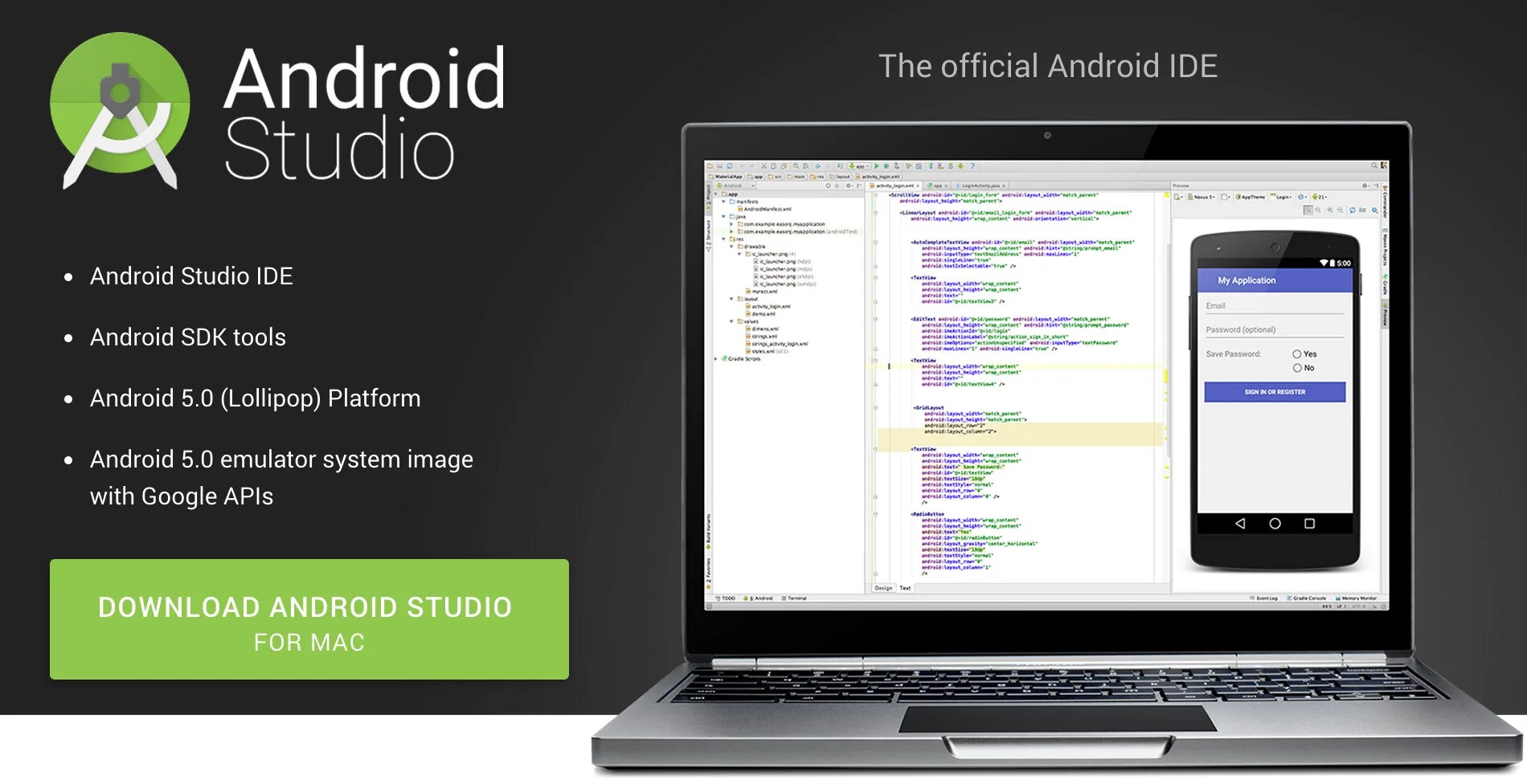
Task: Open the app run configuration dropdown
Action: tap(858, 166)
